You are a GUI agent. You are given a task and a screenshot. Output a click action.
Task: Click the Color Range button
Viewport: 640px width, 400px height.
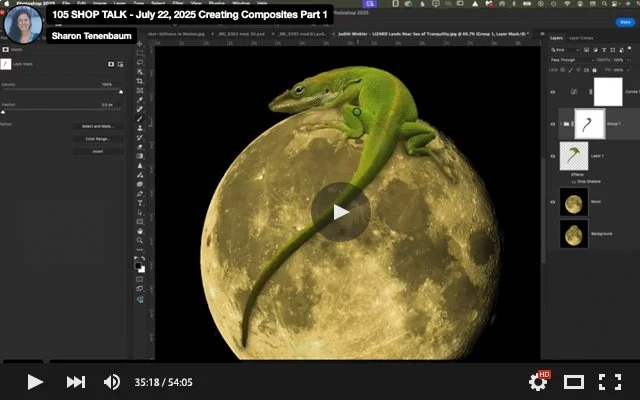[x=98, y=139]
